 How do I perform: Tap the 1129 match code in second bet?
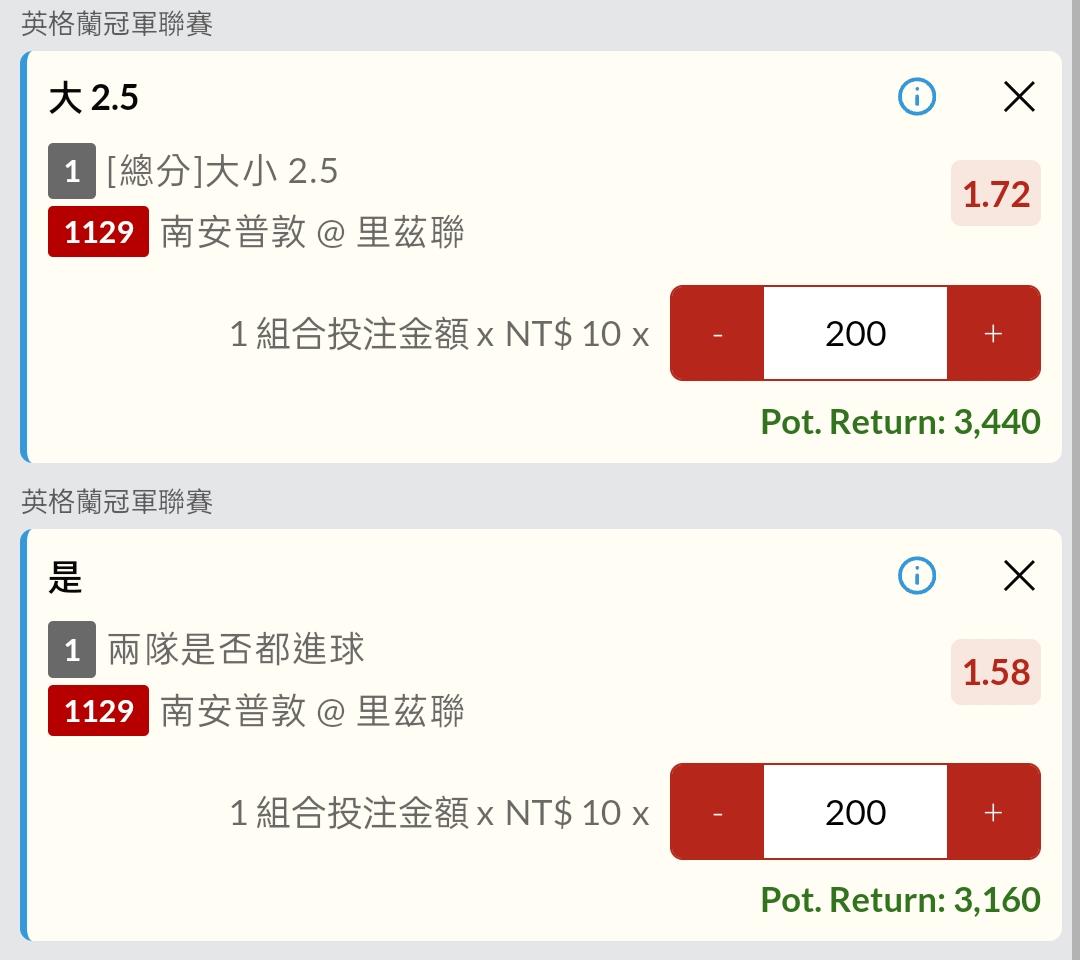coord(98,711)
